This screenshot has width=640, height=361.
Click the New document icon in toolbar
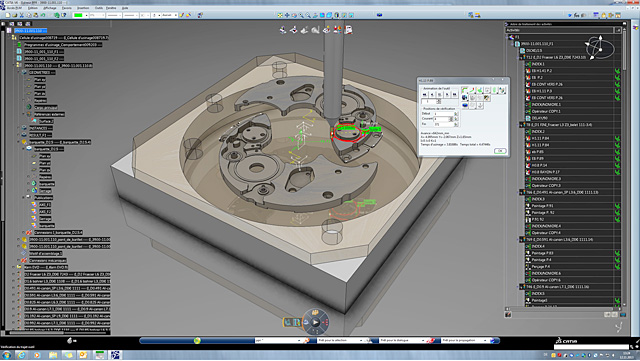tap(8, 15)
